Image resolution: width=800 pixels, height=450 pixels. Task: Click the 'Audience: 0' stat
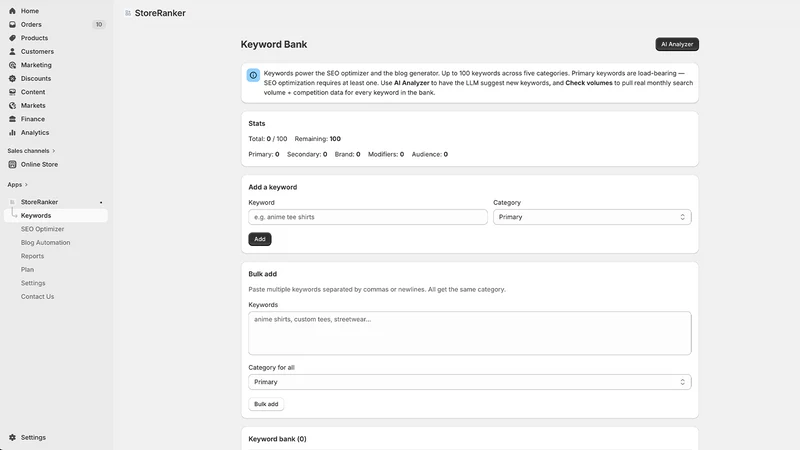click(430, 154)
